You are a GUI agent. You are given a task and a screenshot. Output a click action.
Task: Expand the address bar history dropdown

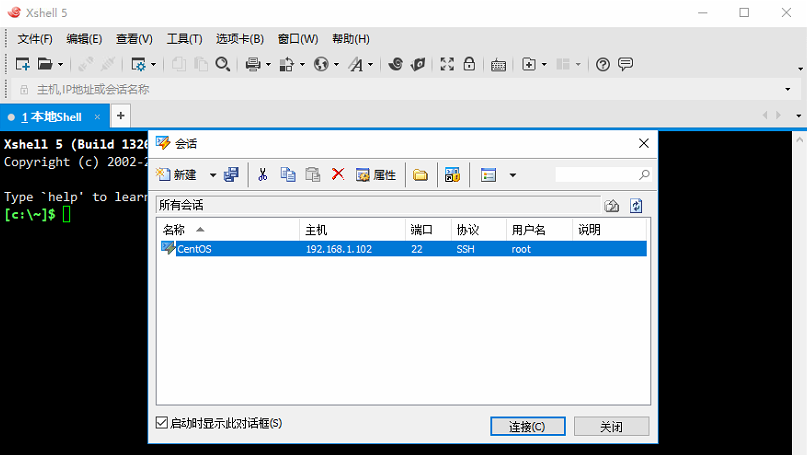point(787,90)
